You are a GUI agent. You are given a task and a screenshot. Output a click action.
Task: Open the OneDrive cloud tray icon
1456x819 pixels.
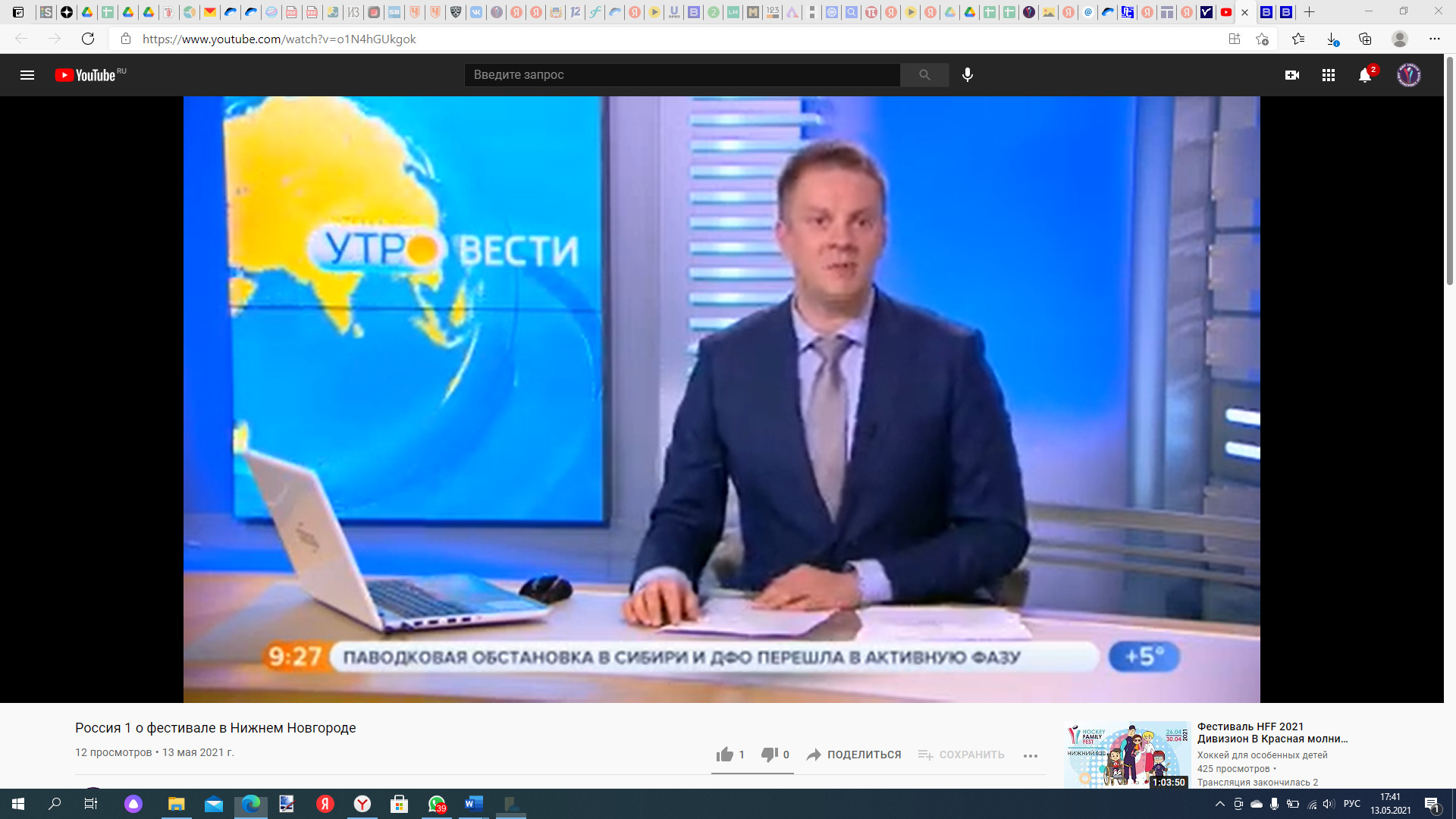[x=1257, y=804]
